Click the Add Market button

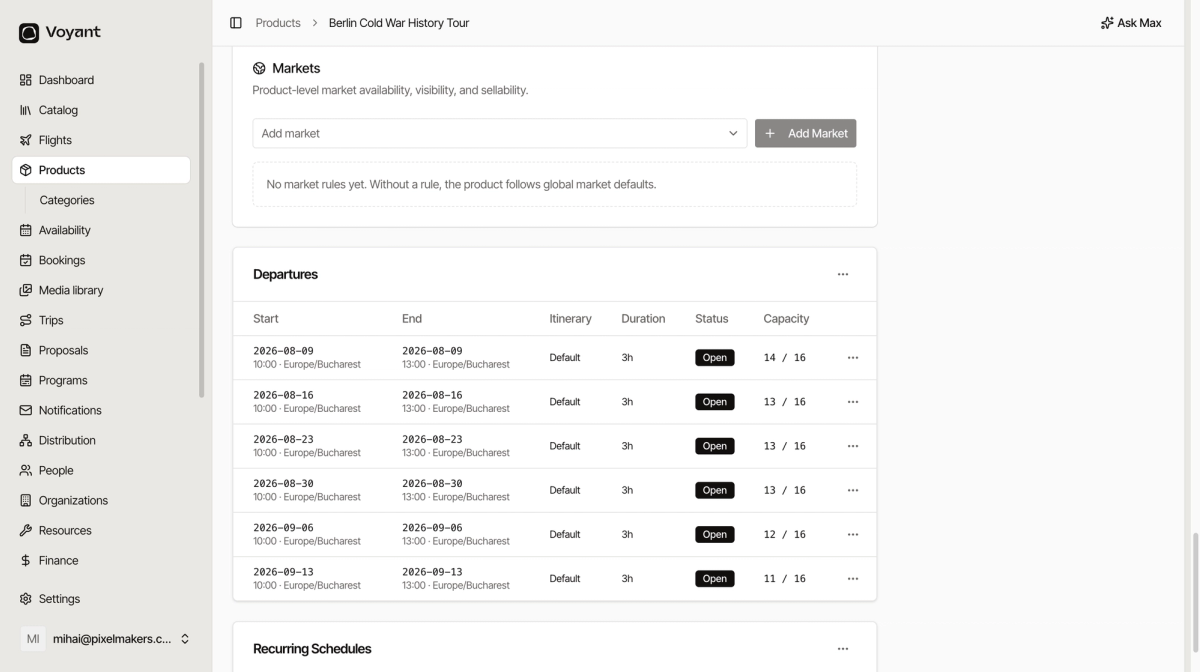click(x=806, y=133)
